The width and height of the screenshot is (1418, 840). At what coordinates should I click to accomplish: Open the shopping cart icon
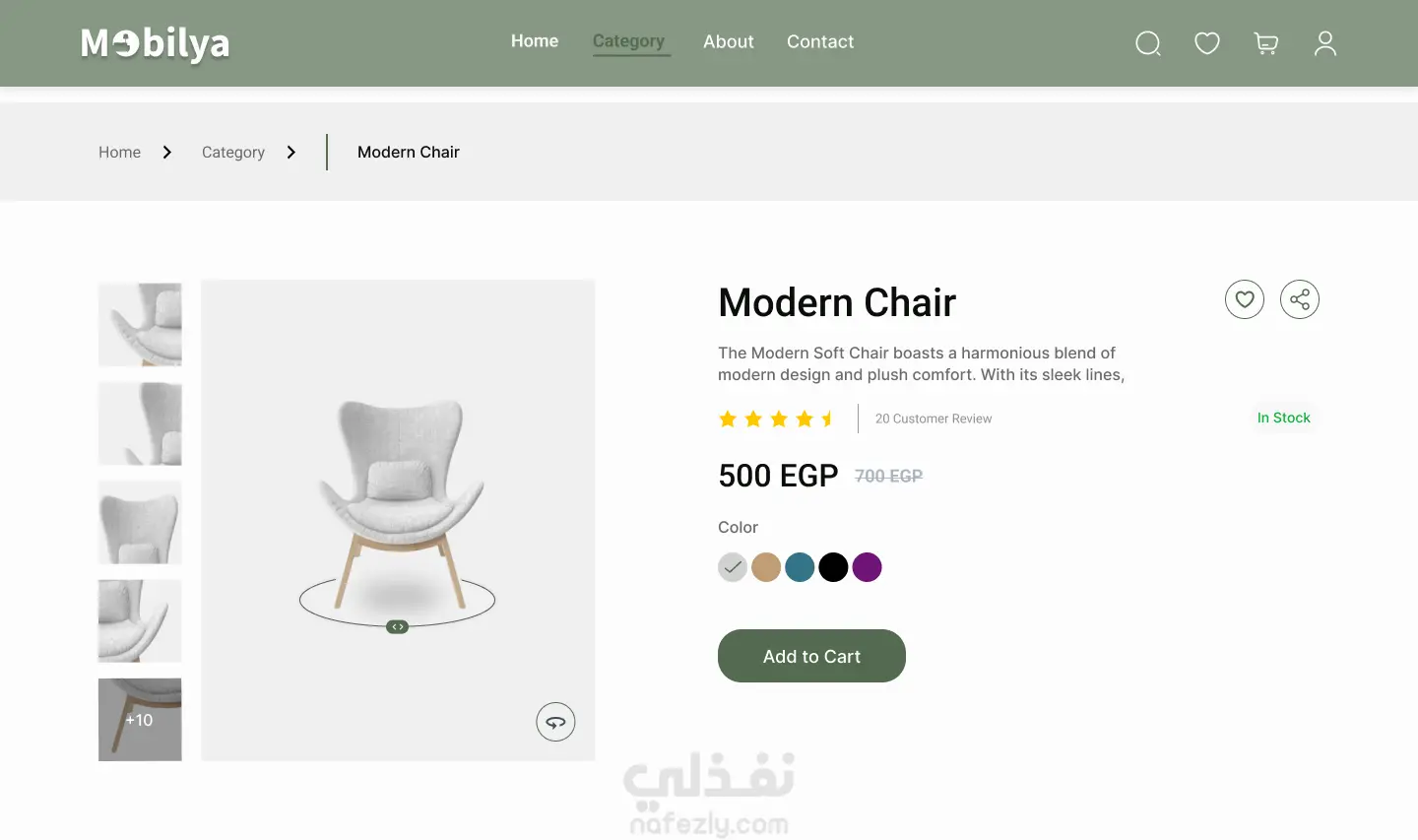[x=1266, y=43]
